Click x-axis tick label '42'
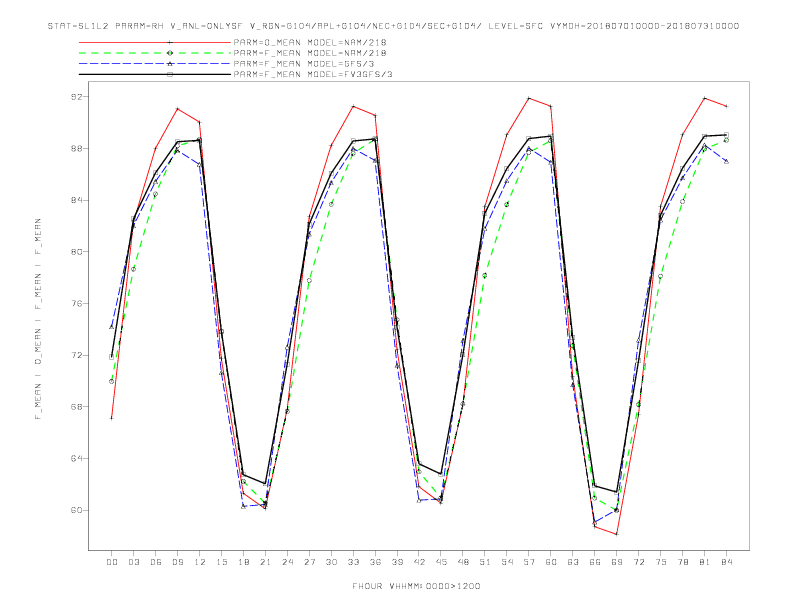The height and width of the screenshot is (612, 792). (x=419, y=562)
